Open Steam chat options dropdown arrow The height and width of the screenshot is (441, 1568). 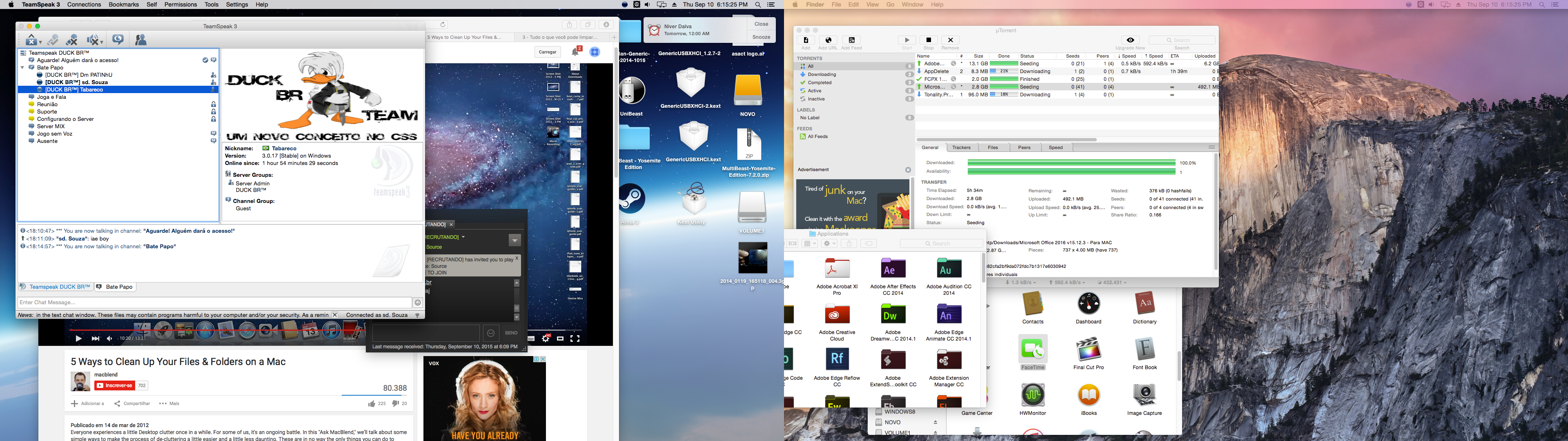click(x=515, y=241)
